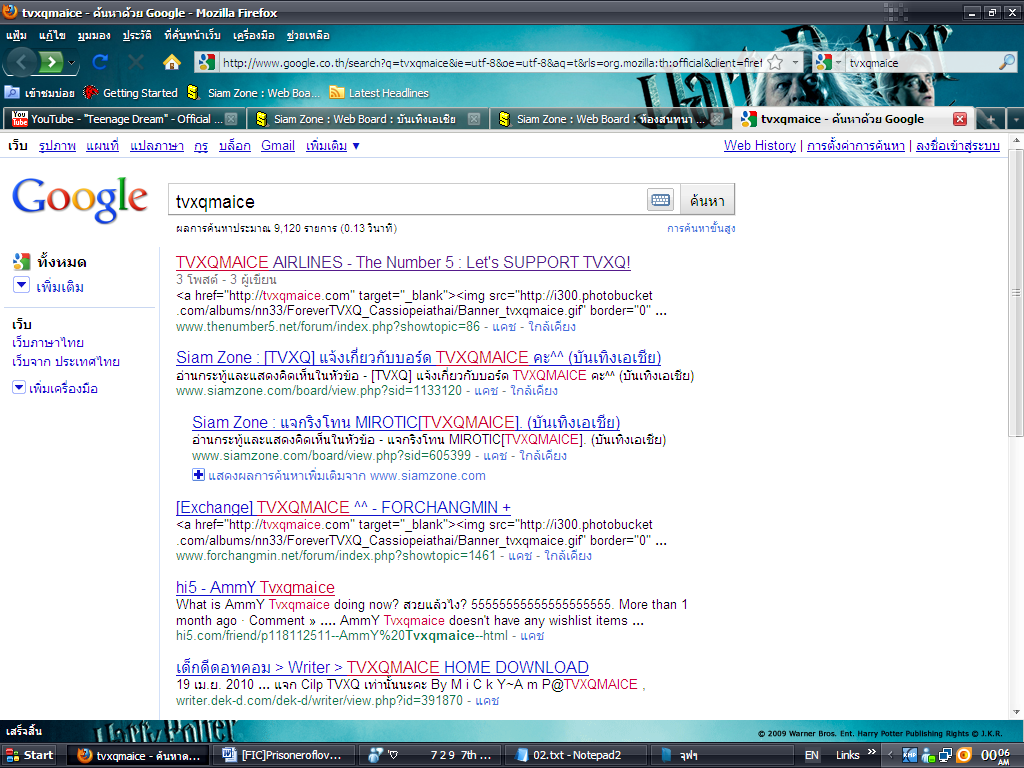Open TVXQMAICE AIRLINES search result
Image resolution: width=1024 pixels, height=768 pixels.
coord(403,262)
